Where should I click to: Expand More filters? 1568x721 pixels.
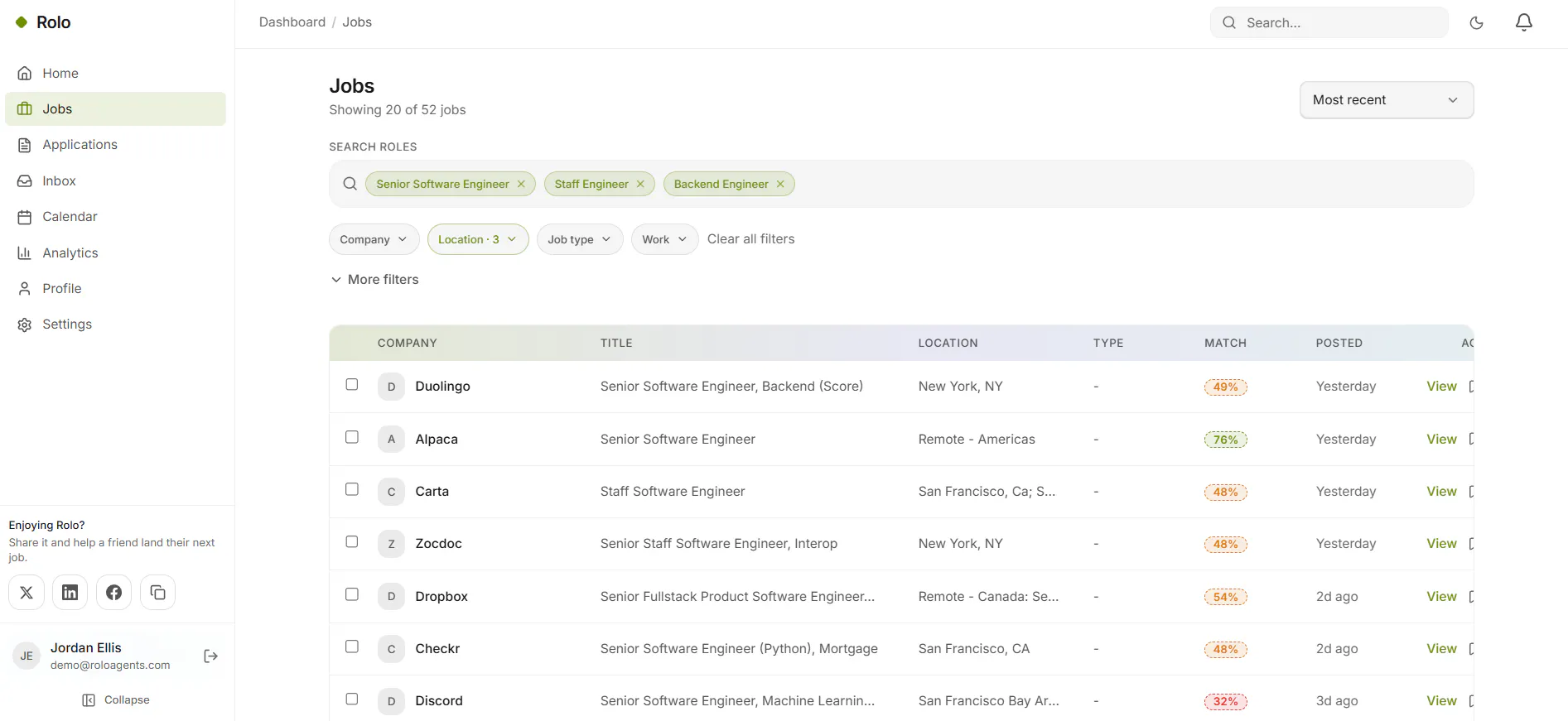click(374, 280)
